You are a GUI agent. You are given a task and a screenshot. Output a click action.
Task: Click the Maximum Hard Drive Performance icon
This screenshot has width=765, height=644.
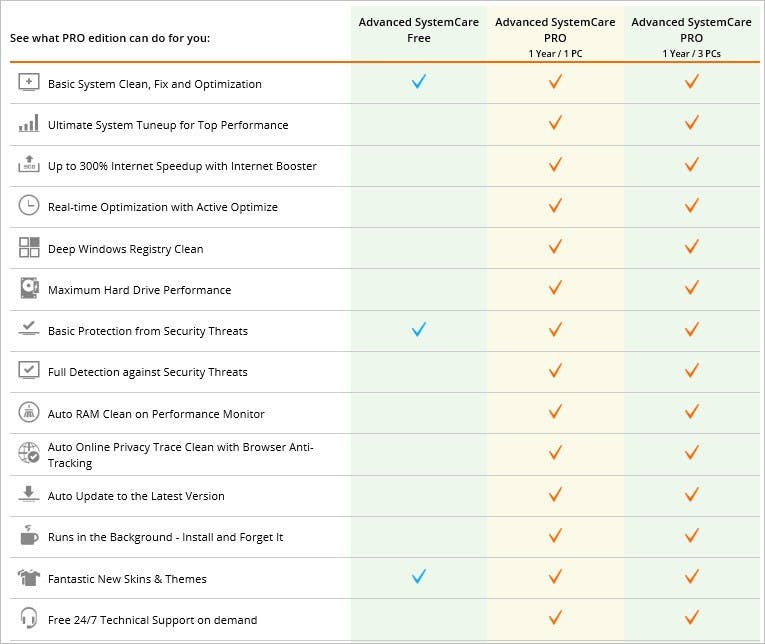(29, 289)
